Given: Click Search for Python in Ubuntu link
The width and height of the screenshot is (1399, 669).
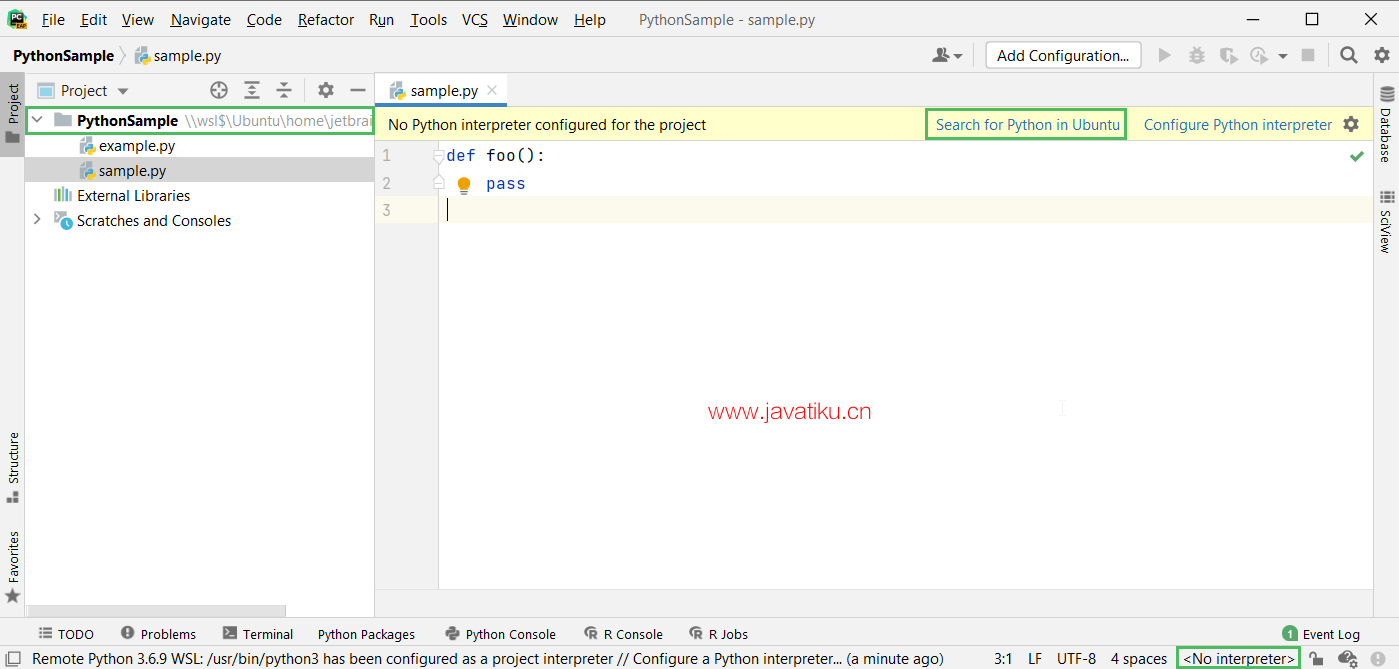Looking at the screenshot, I should coord(1027,125).
